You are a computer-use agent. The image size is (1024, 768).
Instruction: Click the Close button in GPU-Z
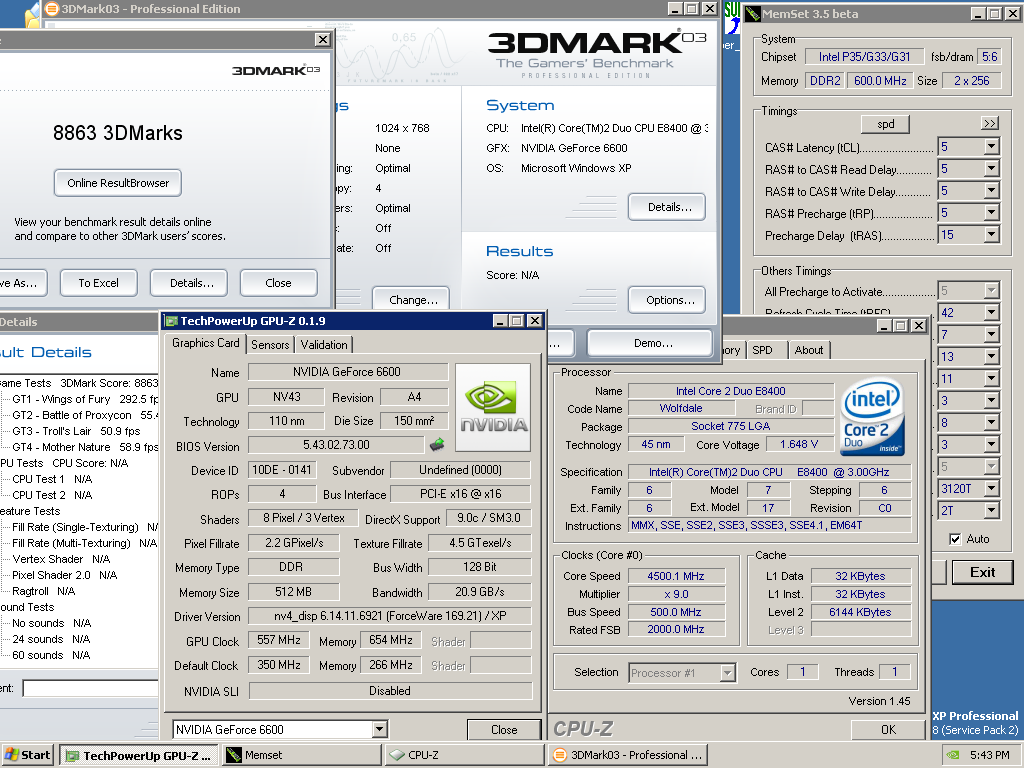click(x=504, y=729)
